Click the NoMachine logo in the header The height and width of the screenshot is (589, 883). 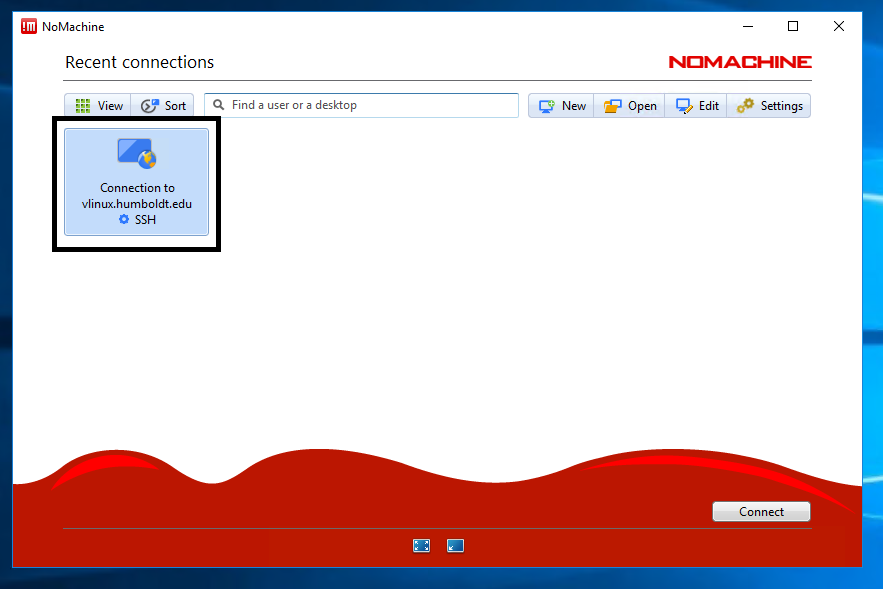pyautogui.click(x=740, y=62)
